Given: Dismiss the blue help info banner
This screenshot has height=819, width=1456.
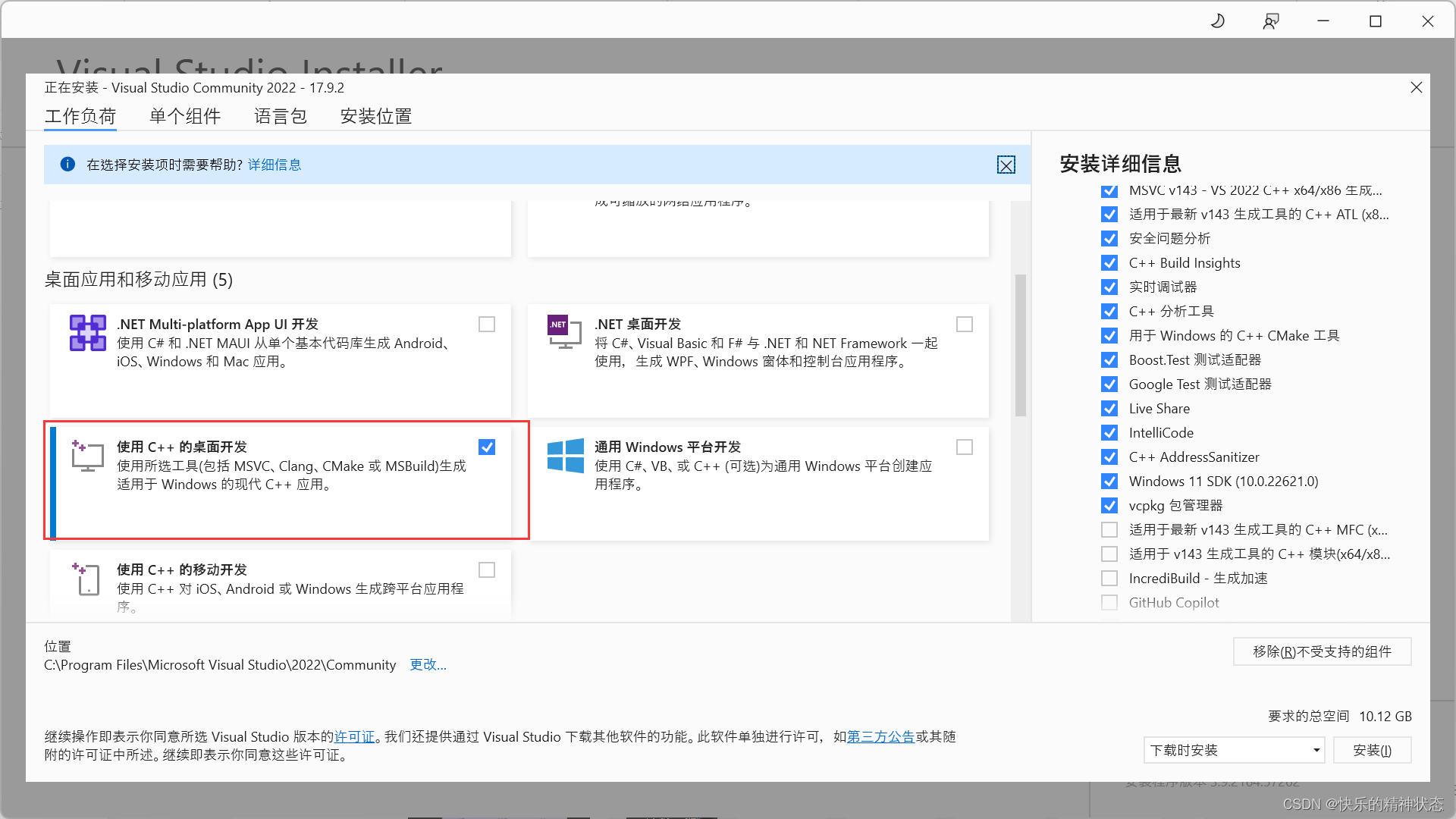Looking at the screenshot, I should click(x=1006, y=165).
